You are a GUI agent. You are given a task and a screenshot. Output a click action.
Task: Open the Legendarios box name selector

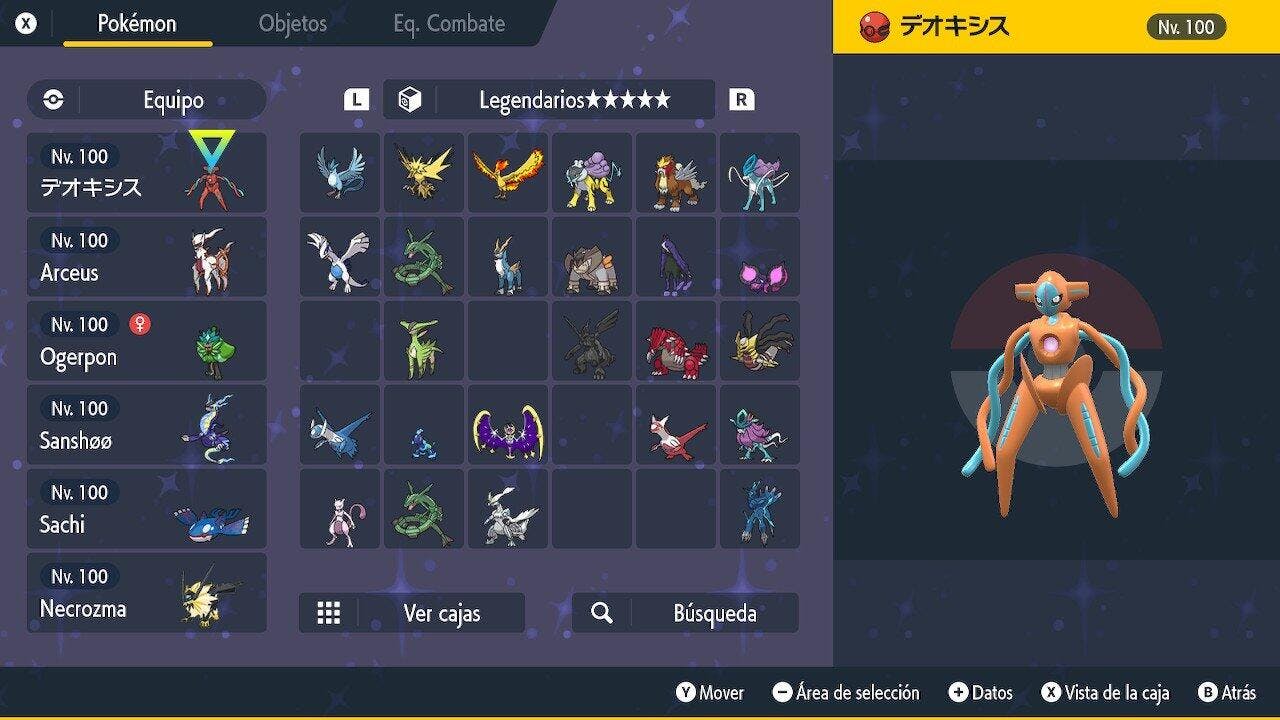click(x=549, y=99)
